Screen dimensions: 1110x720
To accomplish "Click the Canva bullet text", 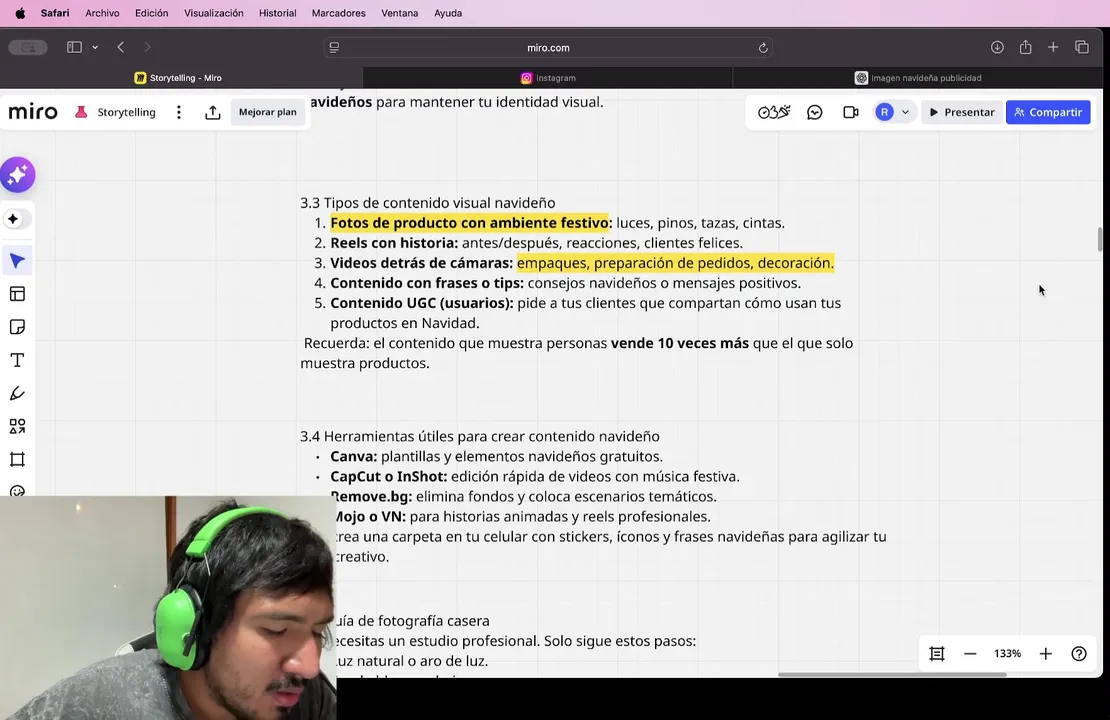I will pyautogui.click(x=496, y=457).
